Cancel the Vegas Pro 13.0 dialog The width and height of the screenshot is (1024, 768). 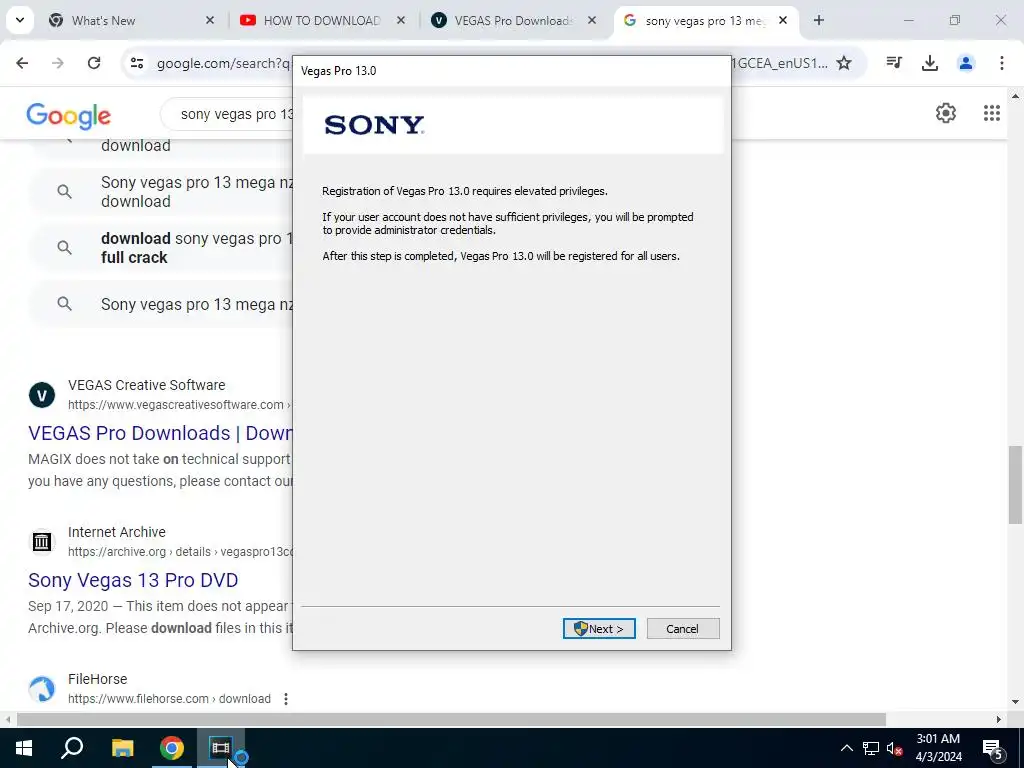point(682,628)
